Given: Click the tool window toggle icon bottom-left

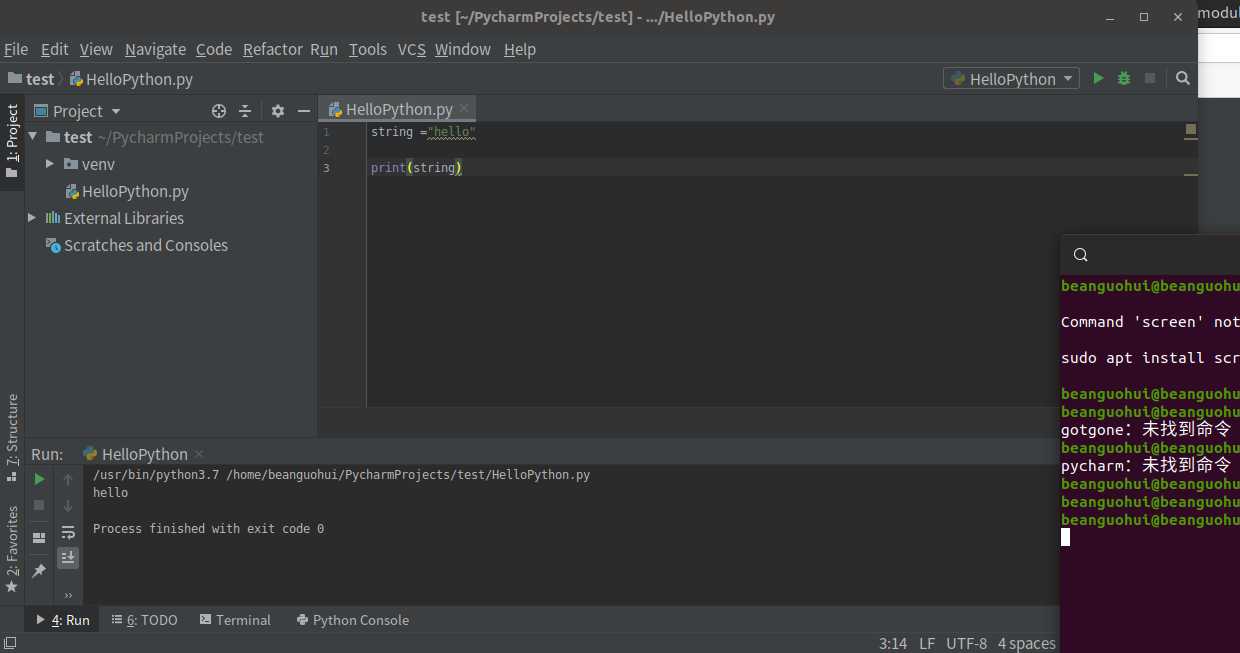Looking at the screenshot, I should (x=11, y=644).
